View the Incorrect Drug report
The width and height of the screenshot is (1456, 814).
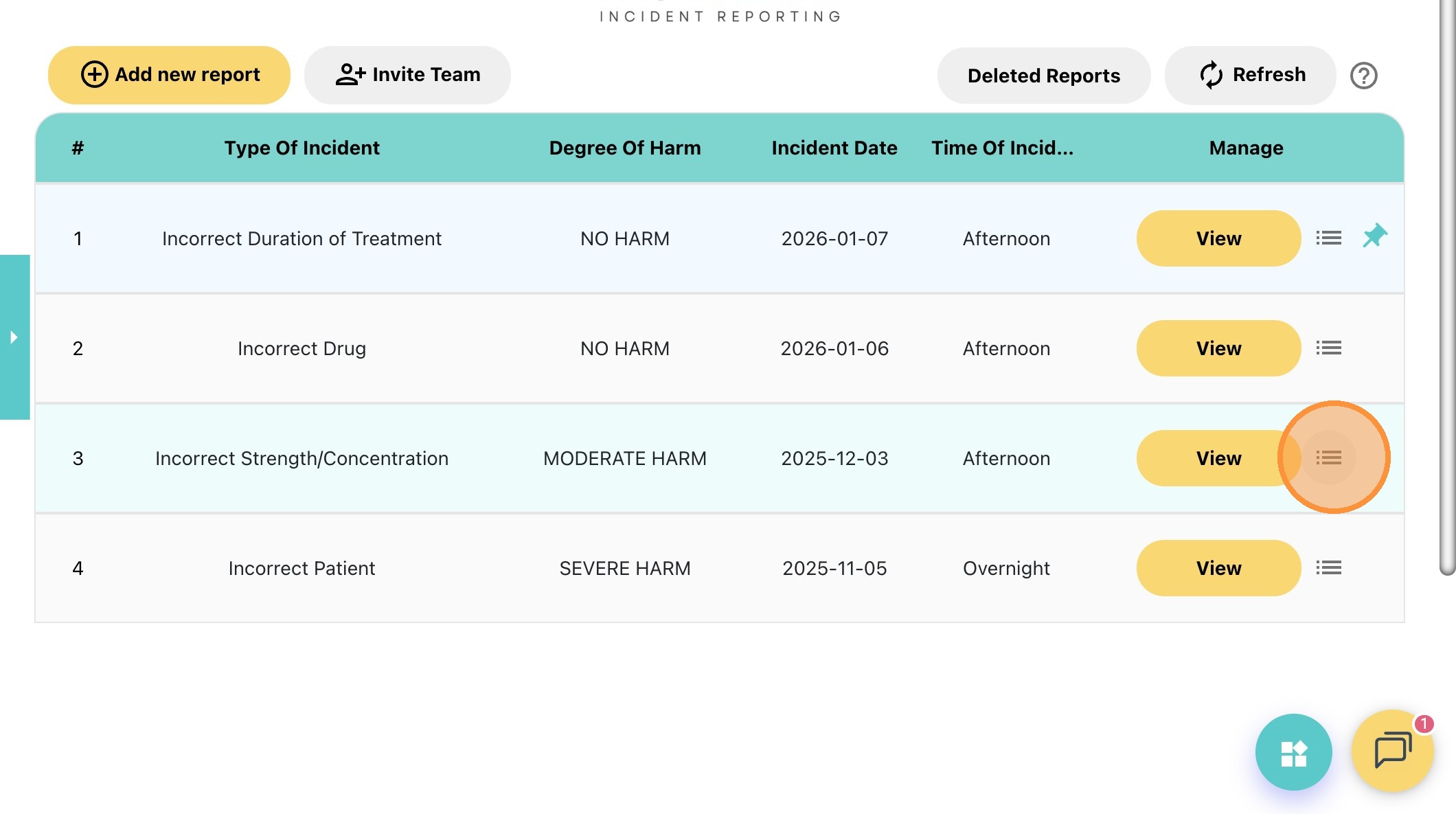[1218, 348]
